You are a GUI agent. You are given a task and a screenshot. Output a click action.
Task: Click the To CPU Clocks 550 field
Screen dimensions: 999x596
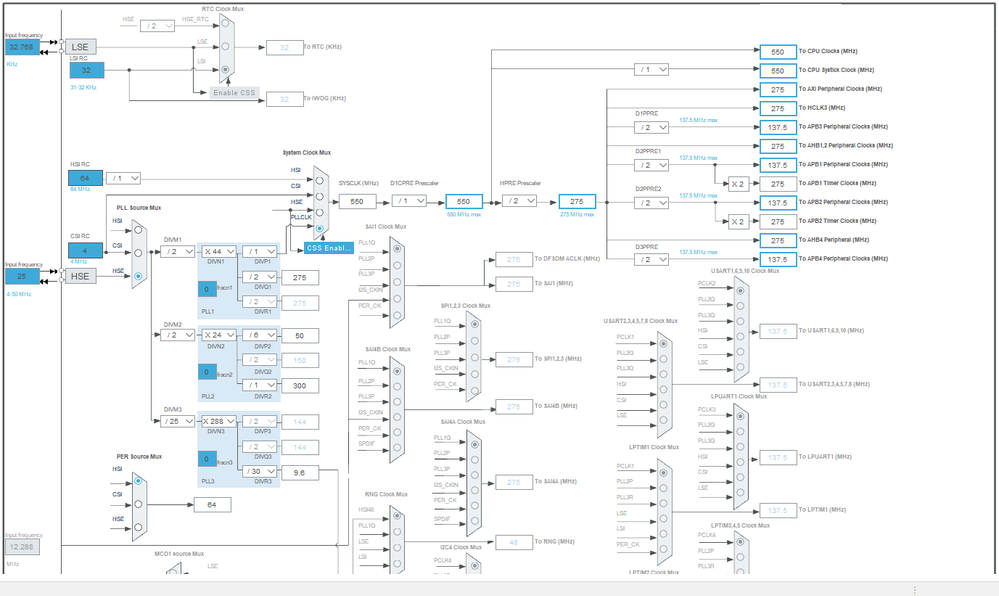(x=778, y=52)
